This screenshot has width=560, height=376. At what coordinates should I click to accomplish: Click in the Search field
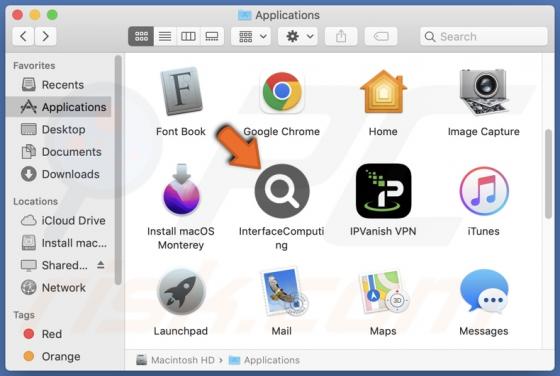[484, 36]
